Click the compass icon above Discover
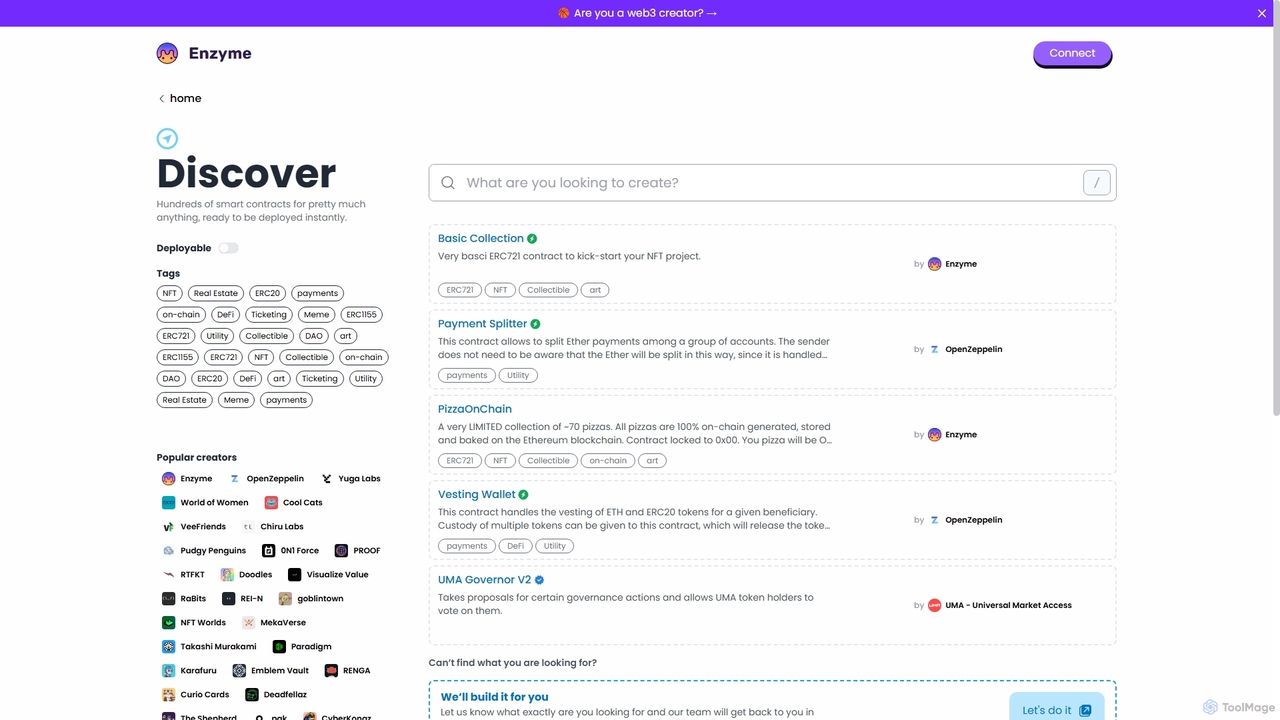Image resolution: width=1280 pixels, height=720 pixels. coord(167,139)
